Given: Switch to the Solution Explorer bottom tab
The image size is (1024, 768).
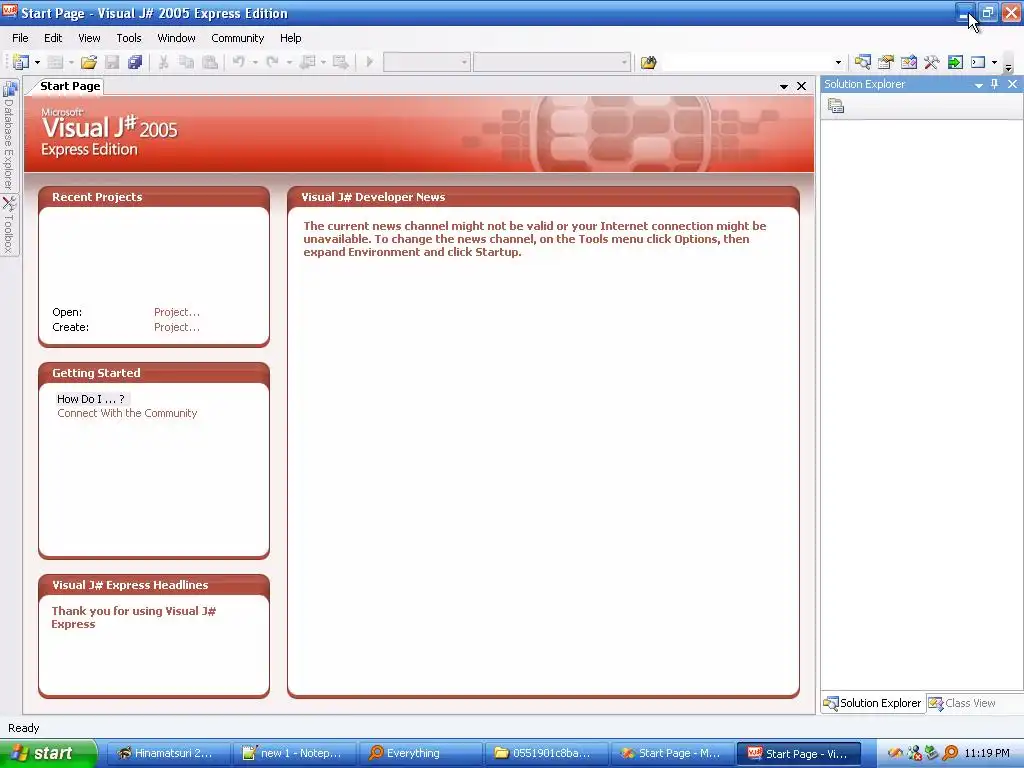Looking at the screenshot, I should pyautogui.click(x=872, y=703).
